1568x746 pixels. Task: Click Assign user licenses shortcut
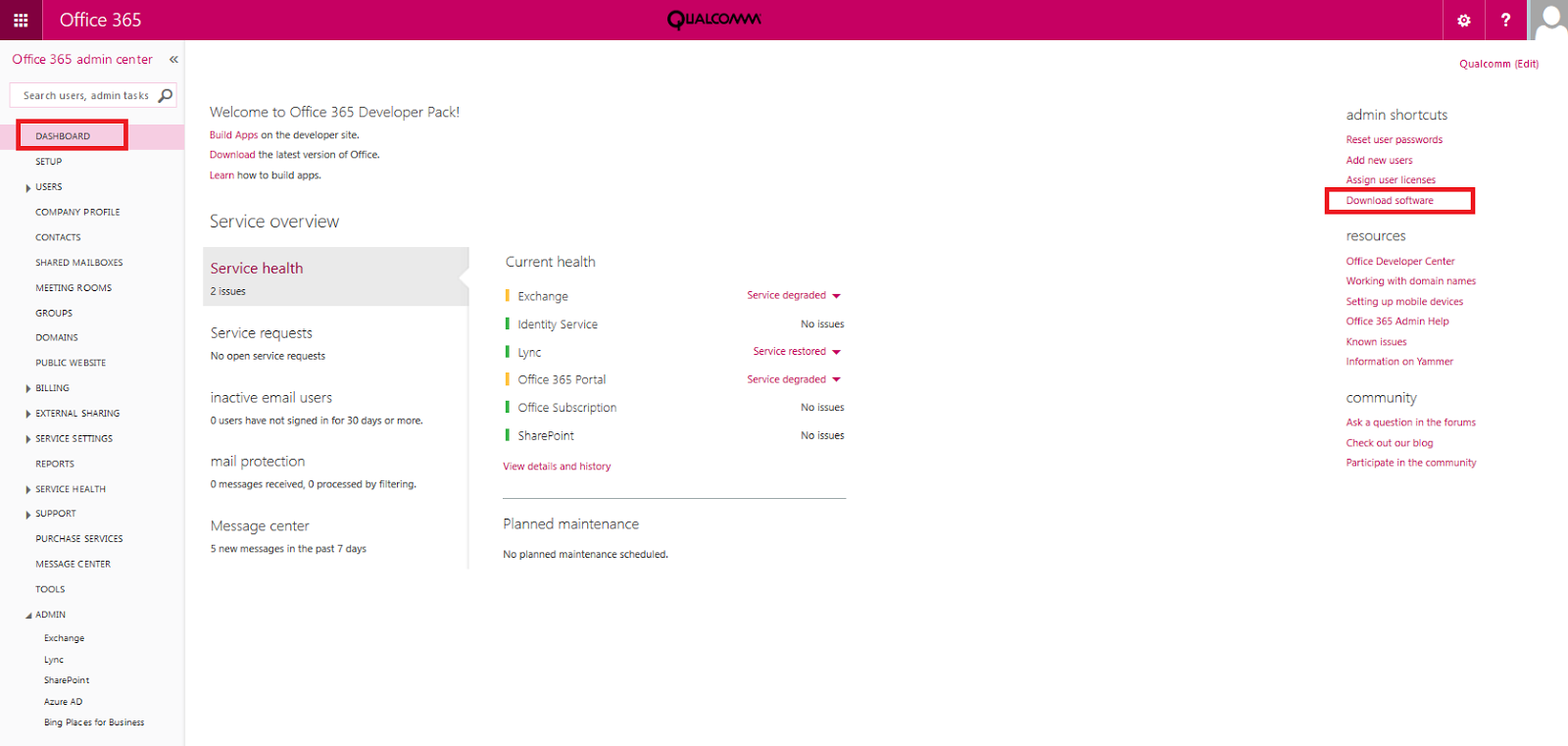pyautogui.click(x=1391, y=180)
